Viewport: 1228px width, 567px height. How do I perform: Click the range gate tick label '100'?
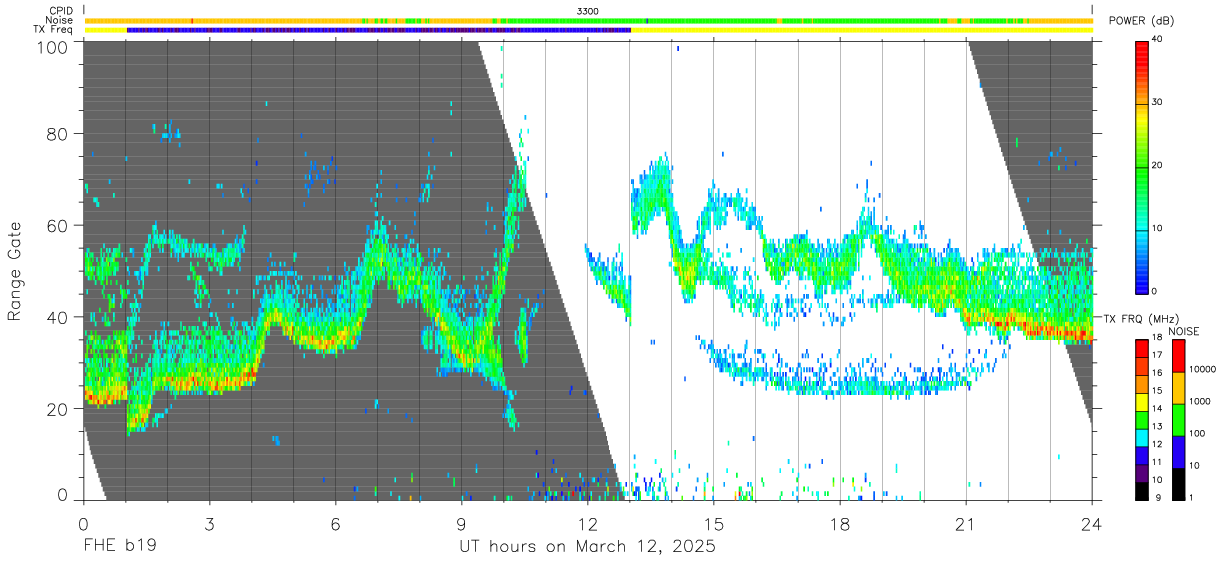pos(53,47)
